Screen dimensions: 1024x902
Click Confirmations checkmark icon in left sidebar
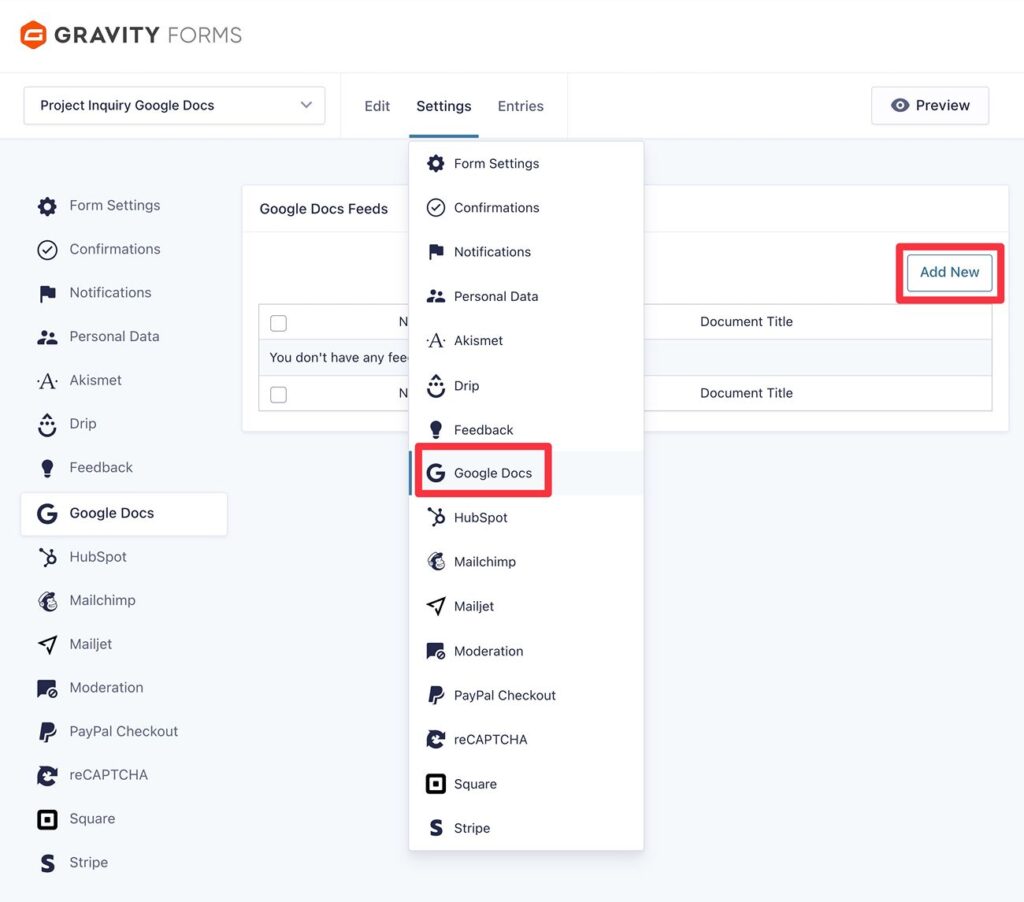(47, 250)
